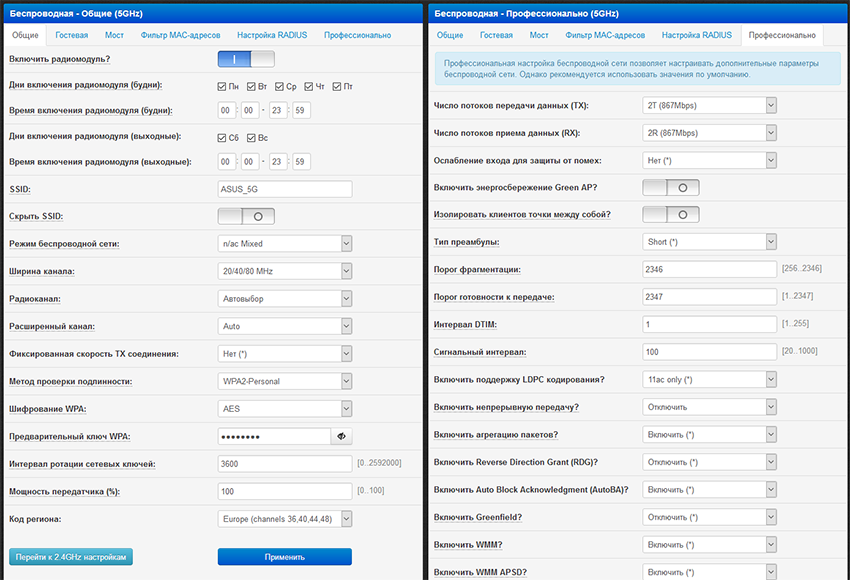Uncheck the Вт weekday checkbox
850x580 pixels.
[251, 86]
